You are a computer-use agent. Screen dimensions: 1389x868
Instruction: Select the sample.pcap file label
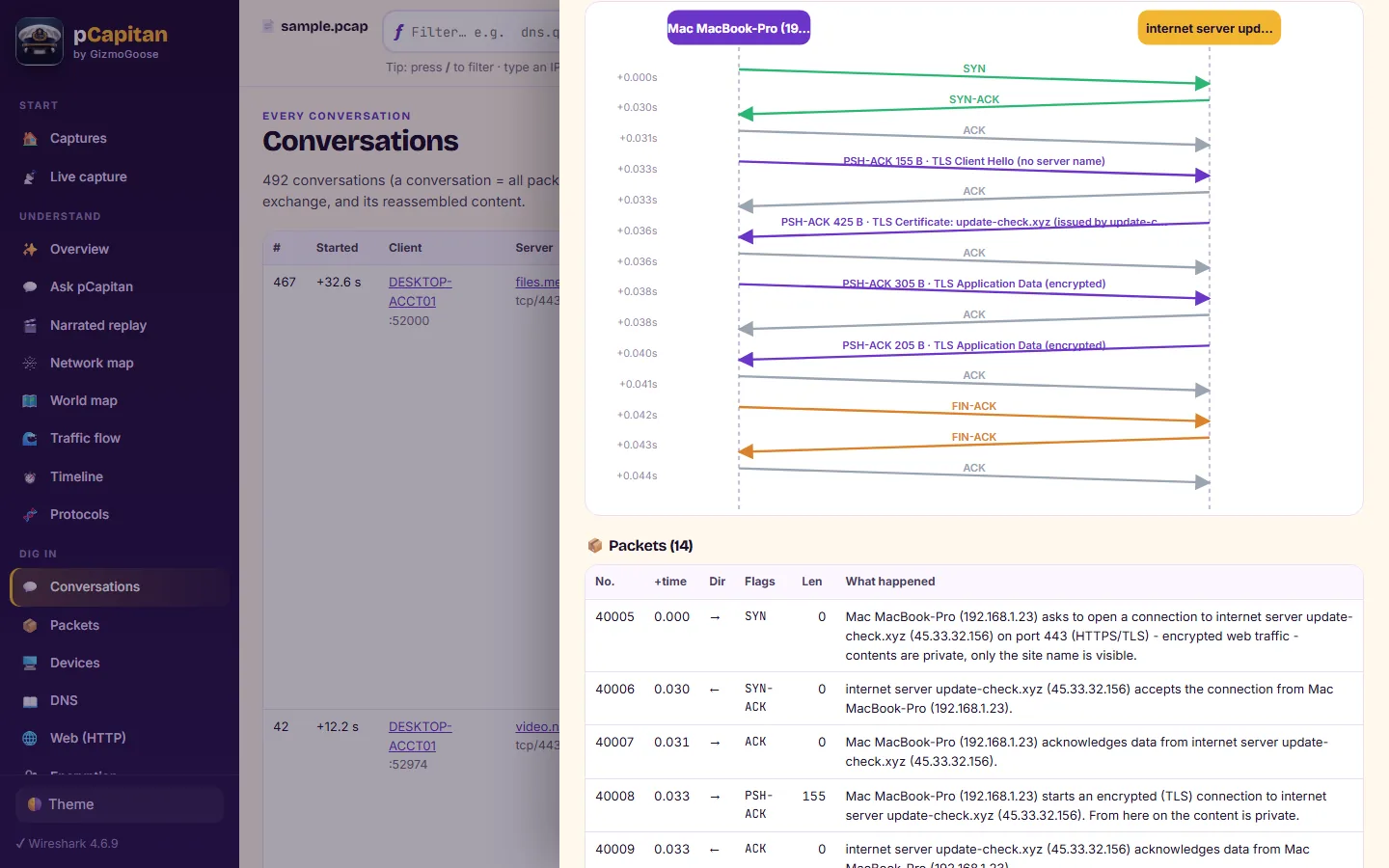coord(324,26)
